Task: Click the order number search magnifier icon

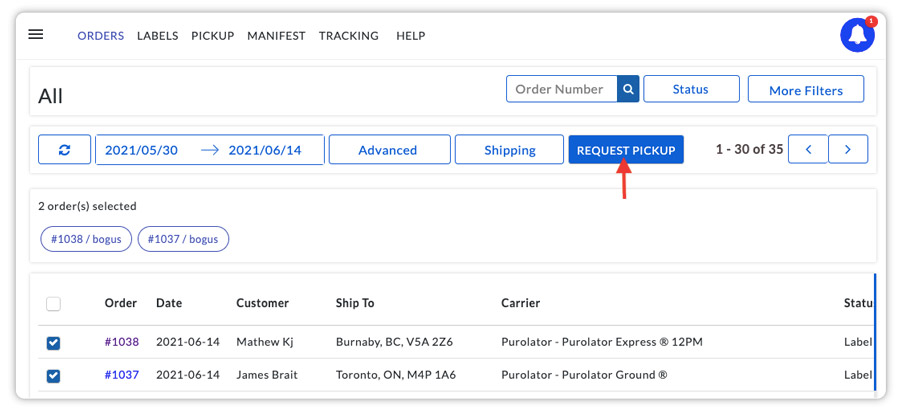Action: tap(629, 89)
